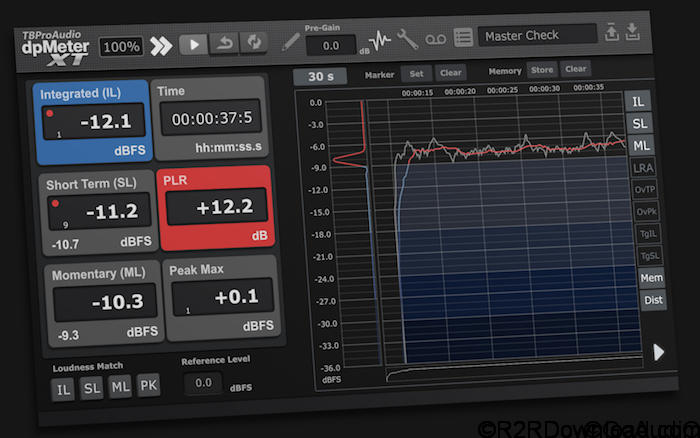Click the 00:00:37:5 time readout

[x=212, y=119]
